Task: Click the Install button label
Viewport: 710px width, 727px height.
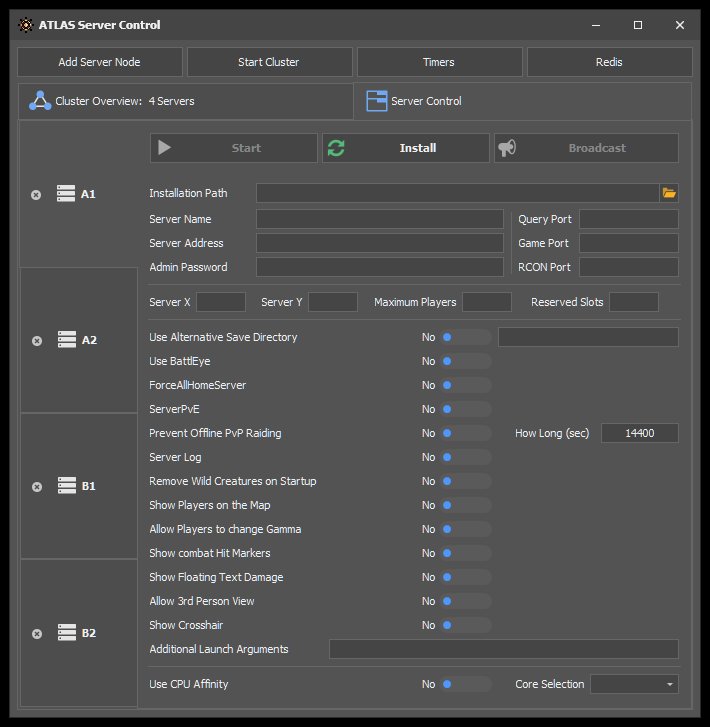Action: pyautogui.click(x=418, y=148)
